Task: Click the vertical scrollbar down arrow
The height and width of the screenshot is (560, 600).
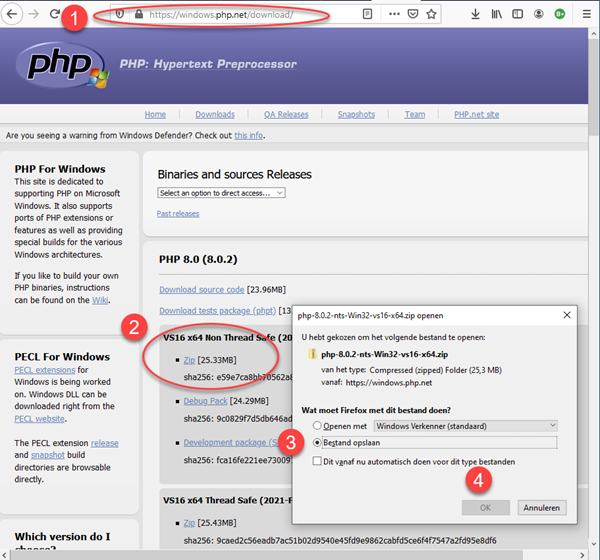Action: click(594, 544)
